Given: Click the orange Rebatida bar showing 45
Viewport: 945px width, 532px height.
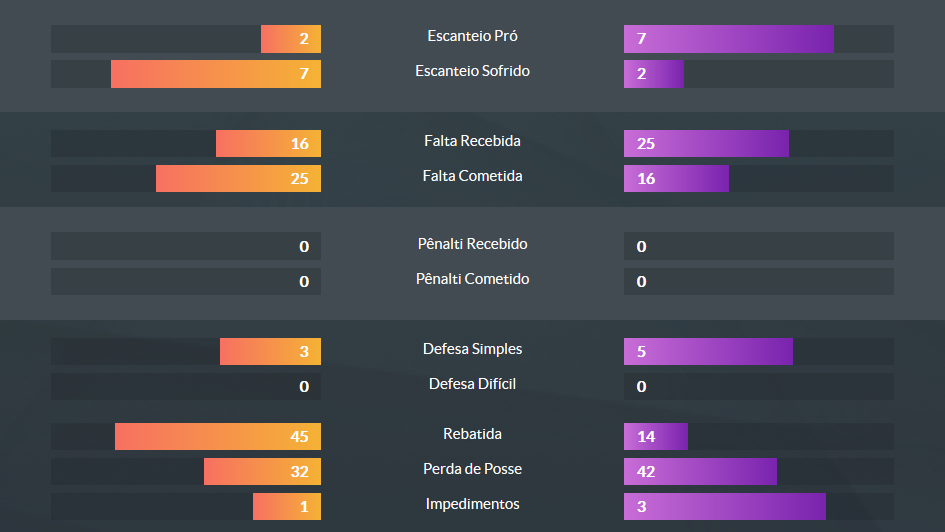Looking at the screenshot, I should pyautogui.click(x=218, y=436).
